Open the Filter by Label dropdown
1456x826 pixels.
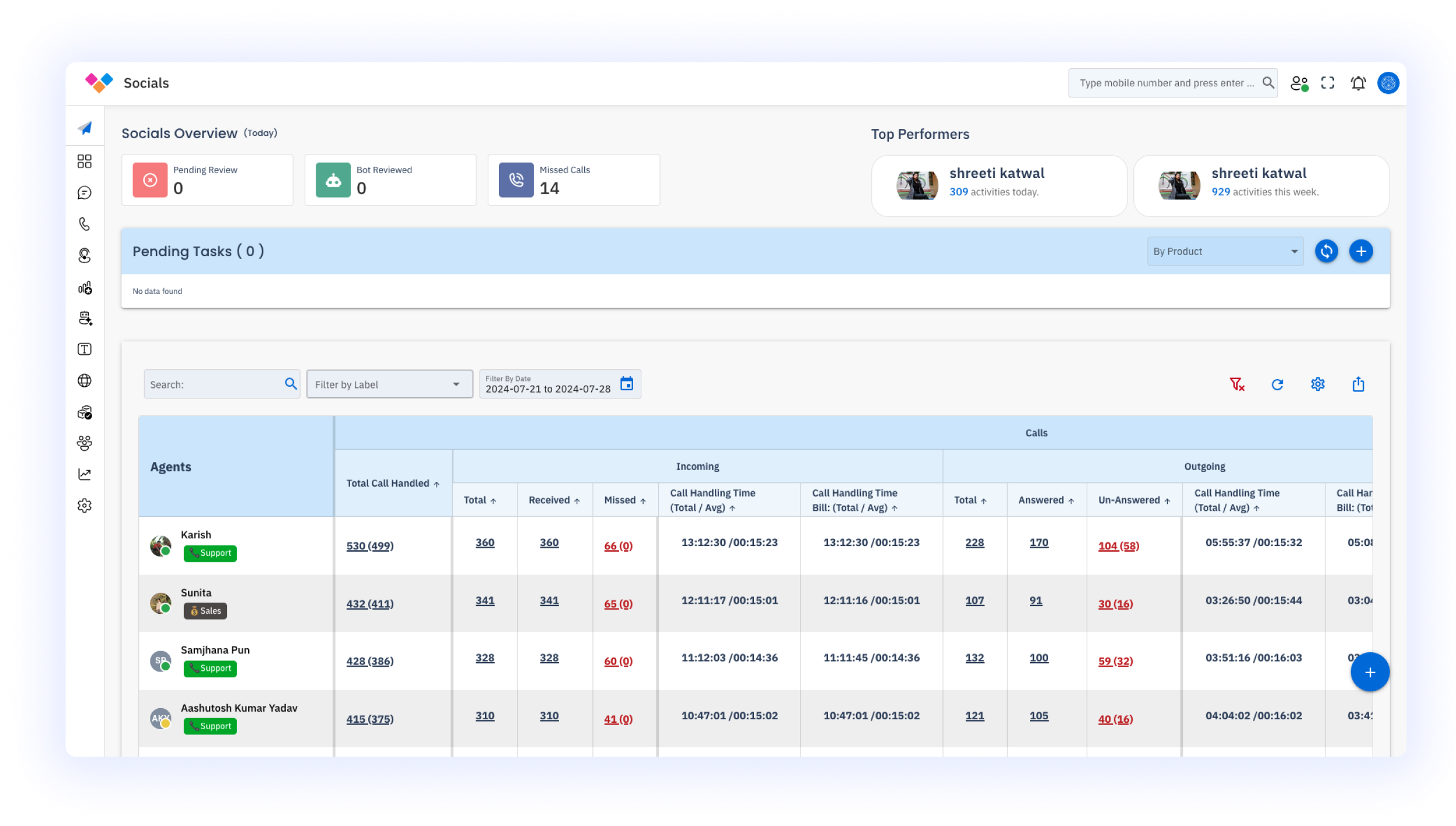pos(389,384)
